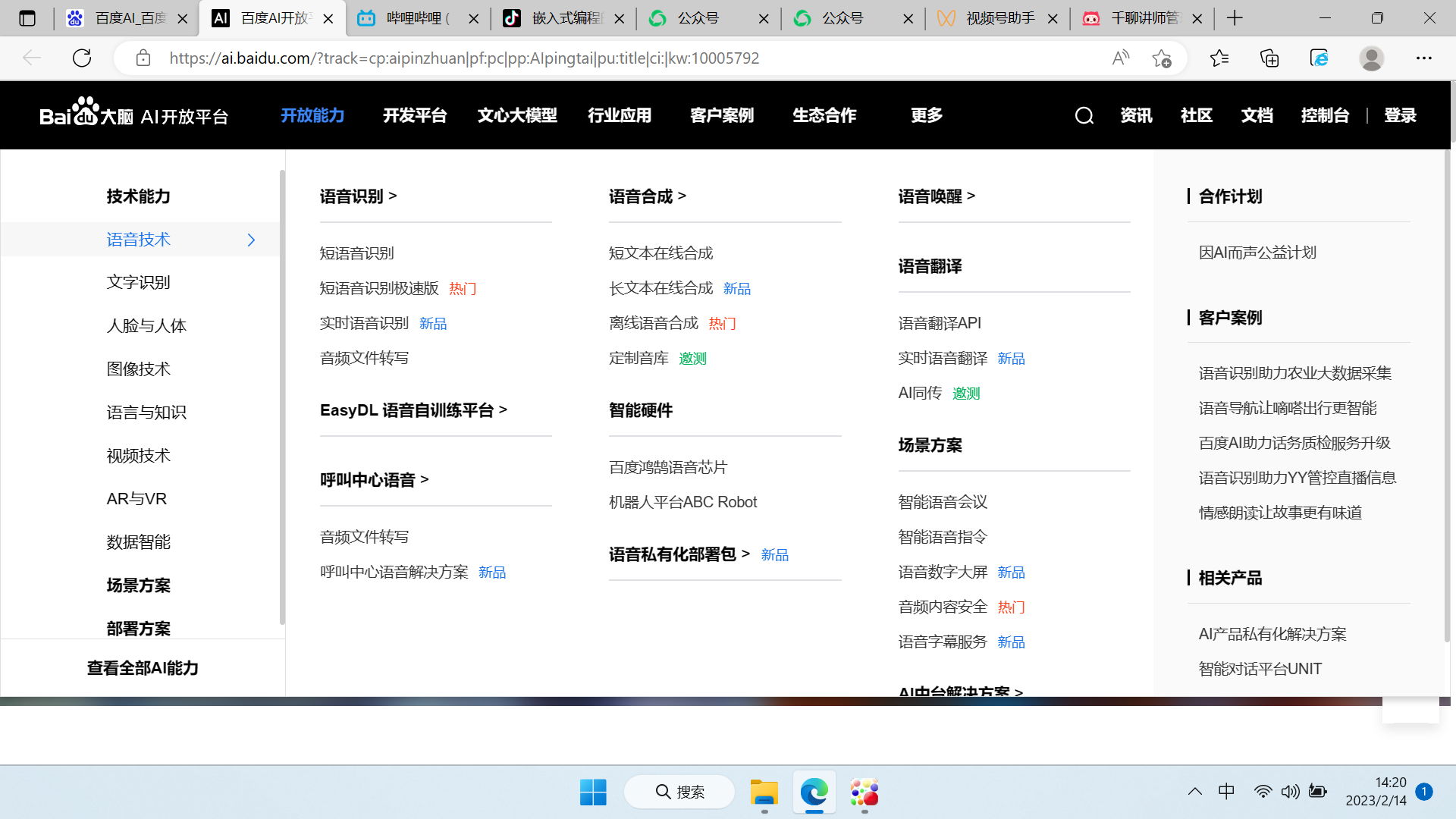Click the Windows Start button
The width and height of the screenshot is (1456, 819).
pos(592,792)
